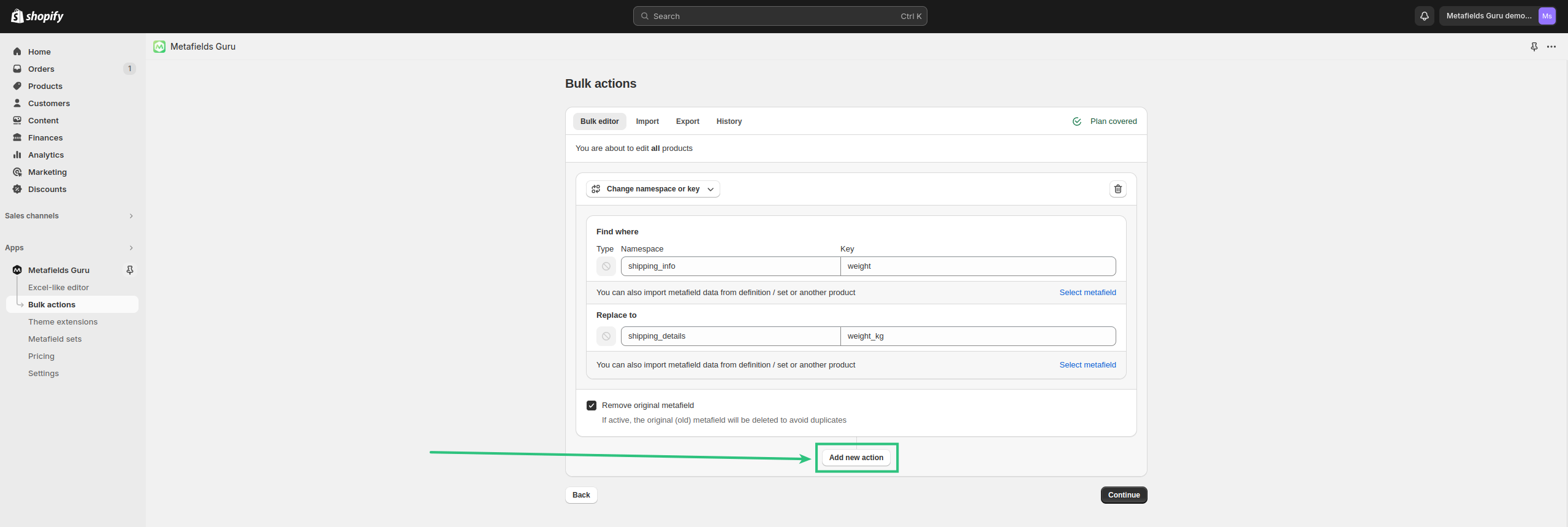Open Theme extensions in the sidebar
This screenshot has width=1568, height=527.
click(x=63, y=321)
